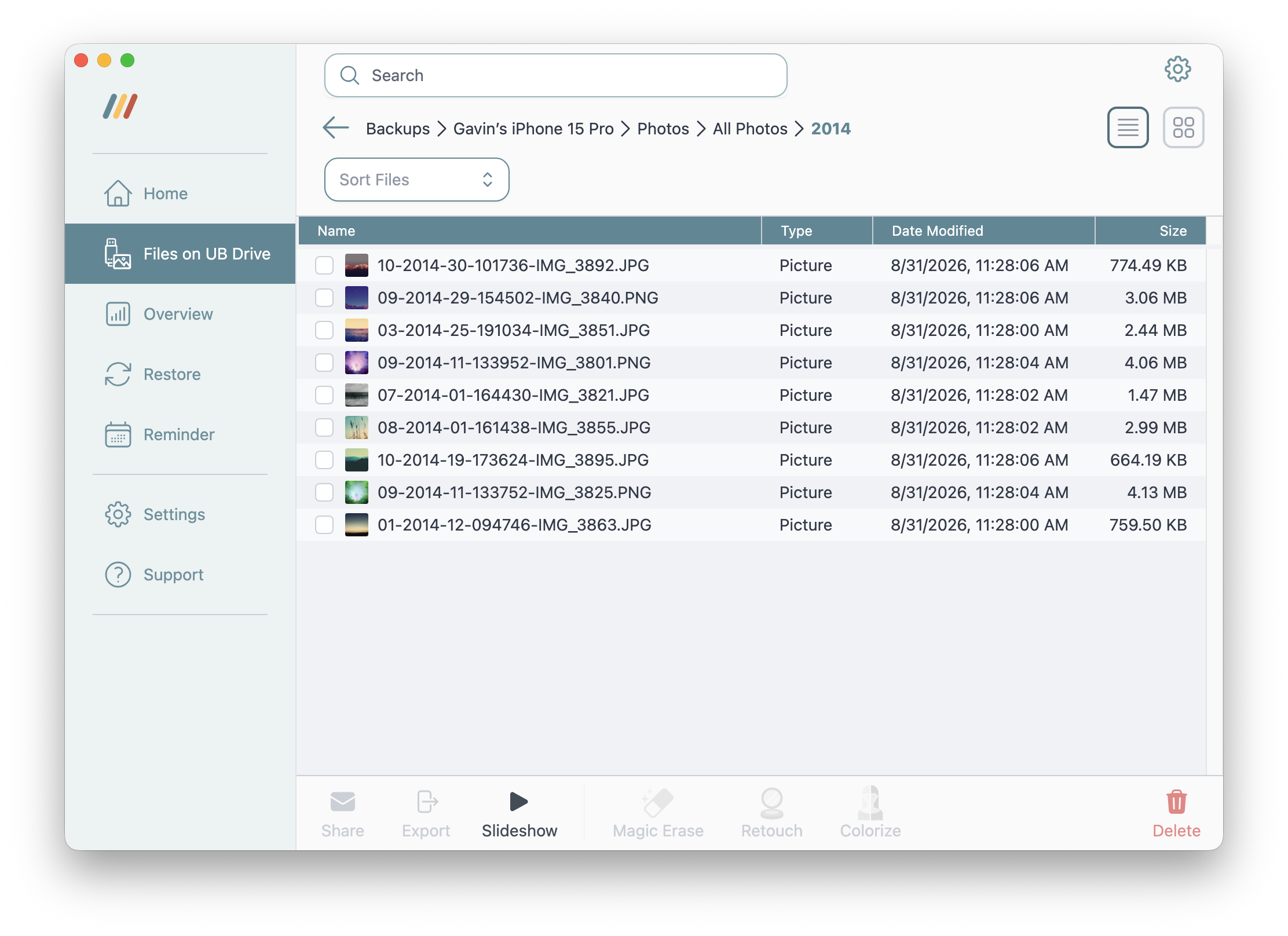Open Settings in the sidebar

[180, 514]
